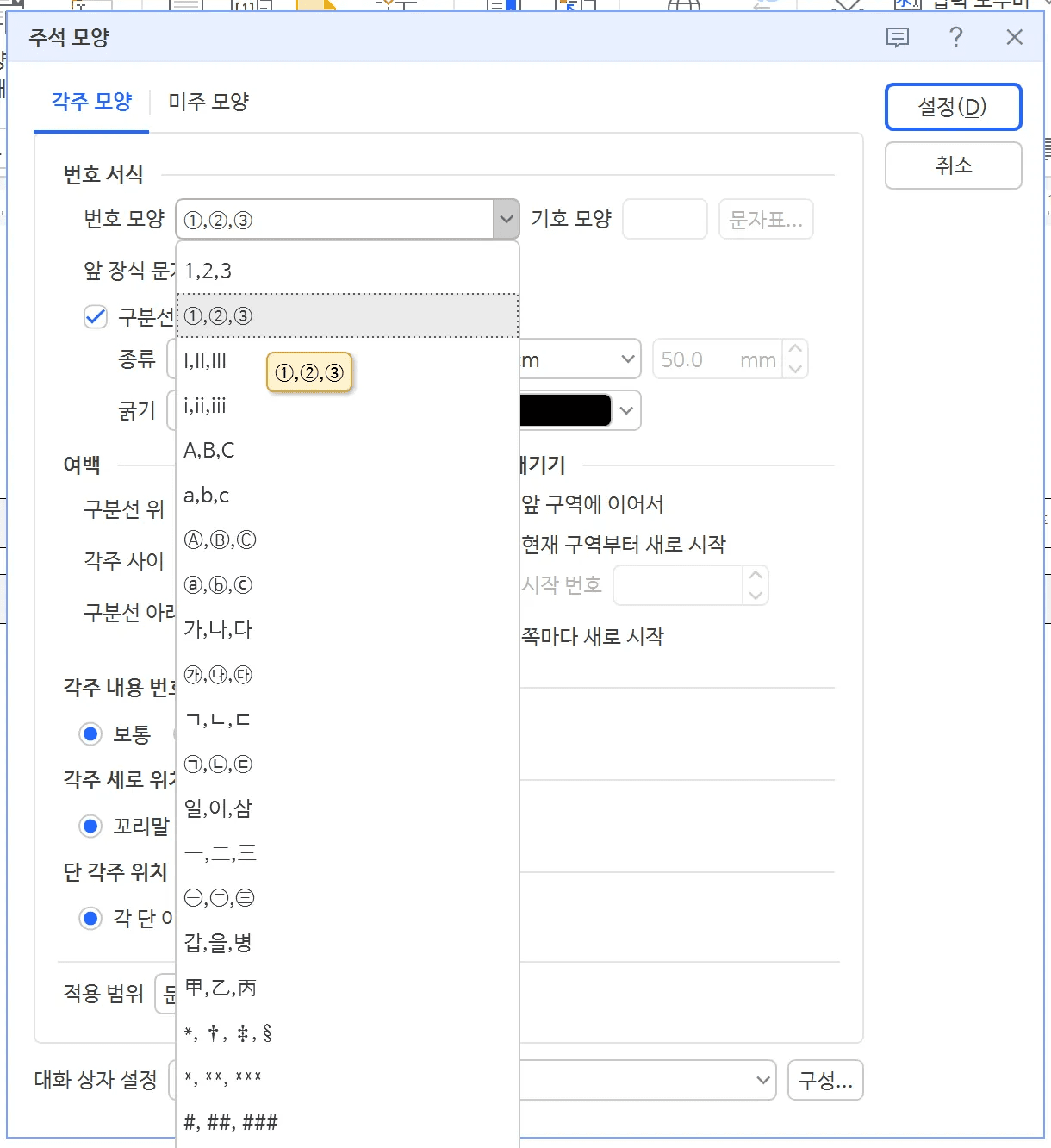Open the black line color dropdown
The height and width of the screenshot is (1148, 1051).
coord(626,410)
